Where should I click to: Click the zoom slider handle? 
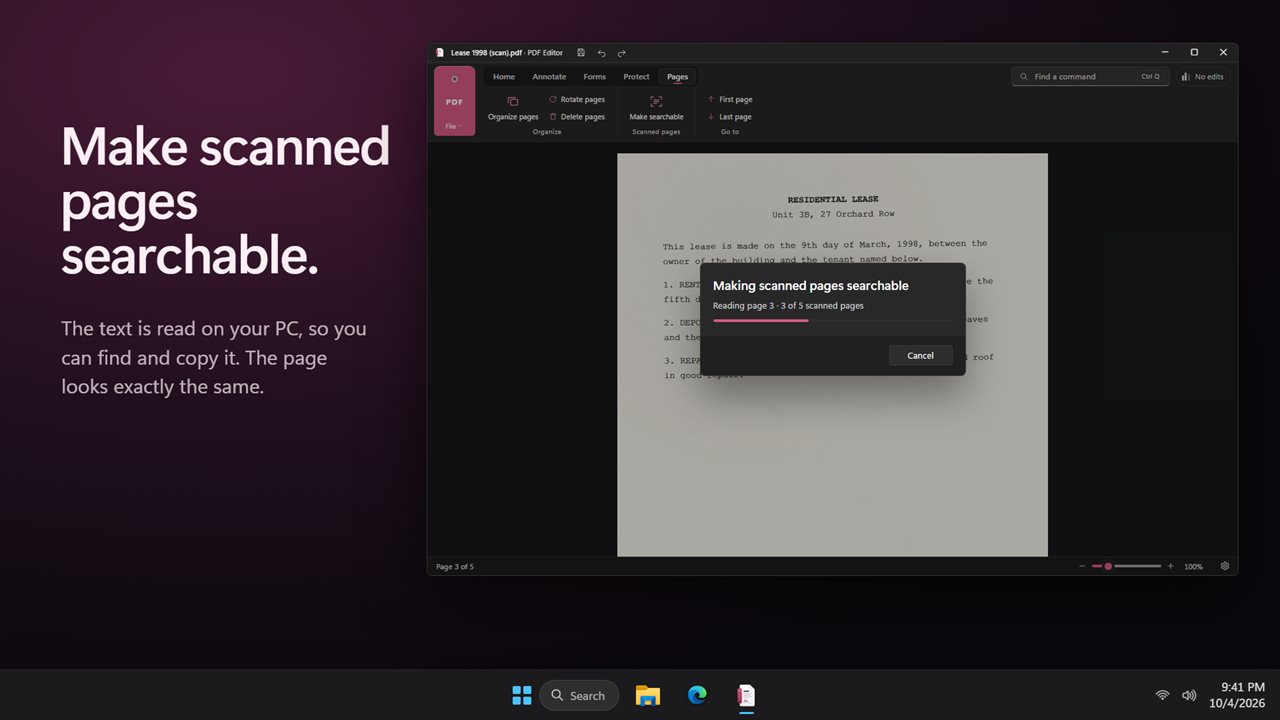point(1108,566)
